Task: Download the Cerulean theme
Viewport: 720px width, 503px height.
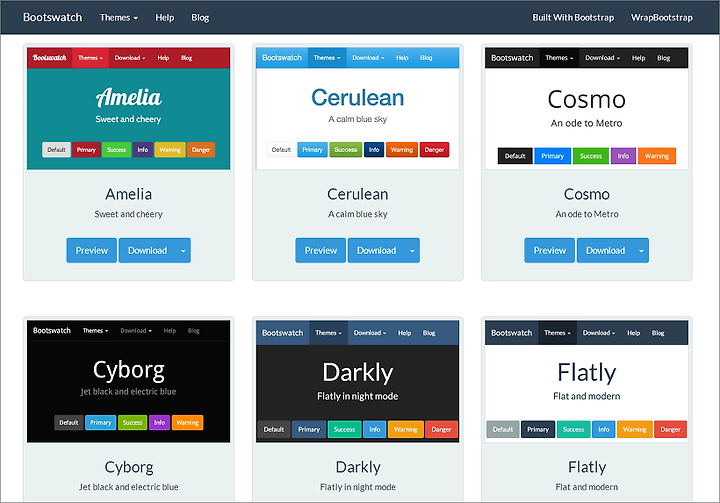Action: pos(377,250)
